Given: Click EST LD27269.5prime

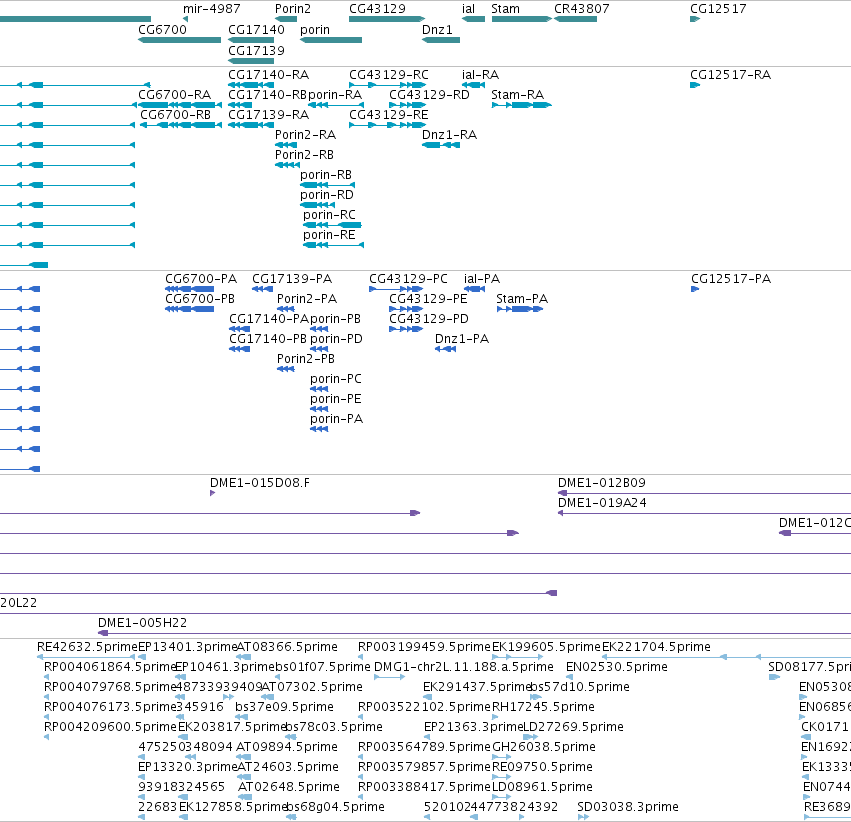Looking at the screenshot, I should tap(530, 737).
